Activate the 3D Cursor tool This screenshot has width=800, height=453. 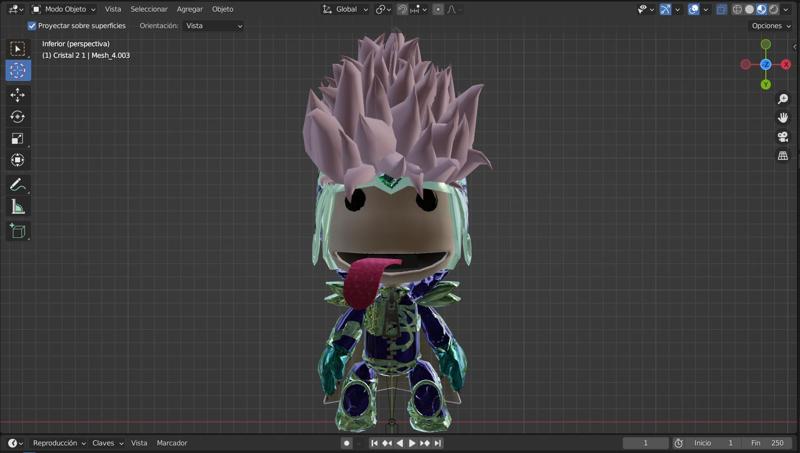(18, 70)
